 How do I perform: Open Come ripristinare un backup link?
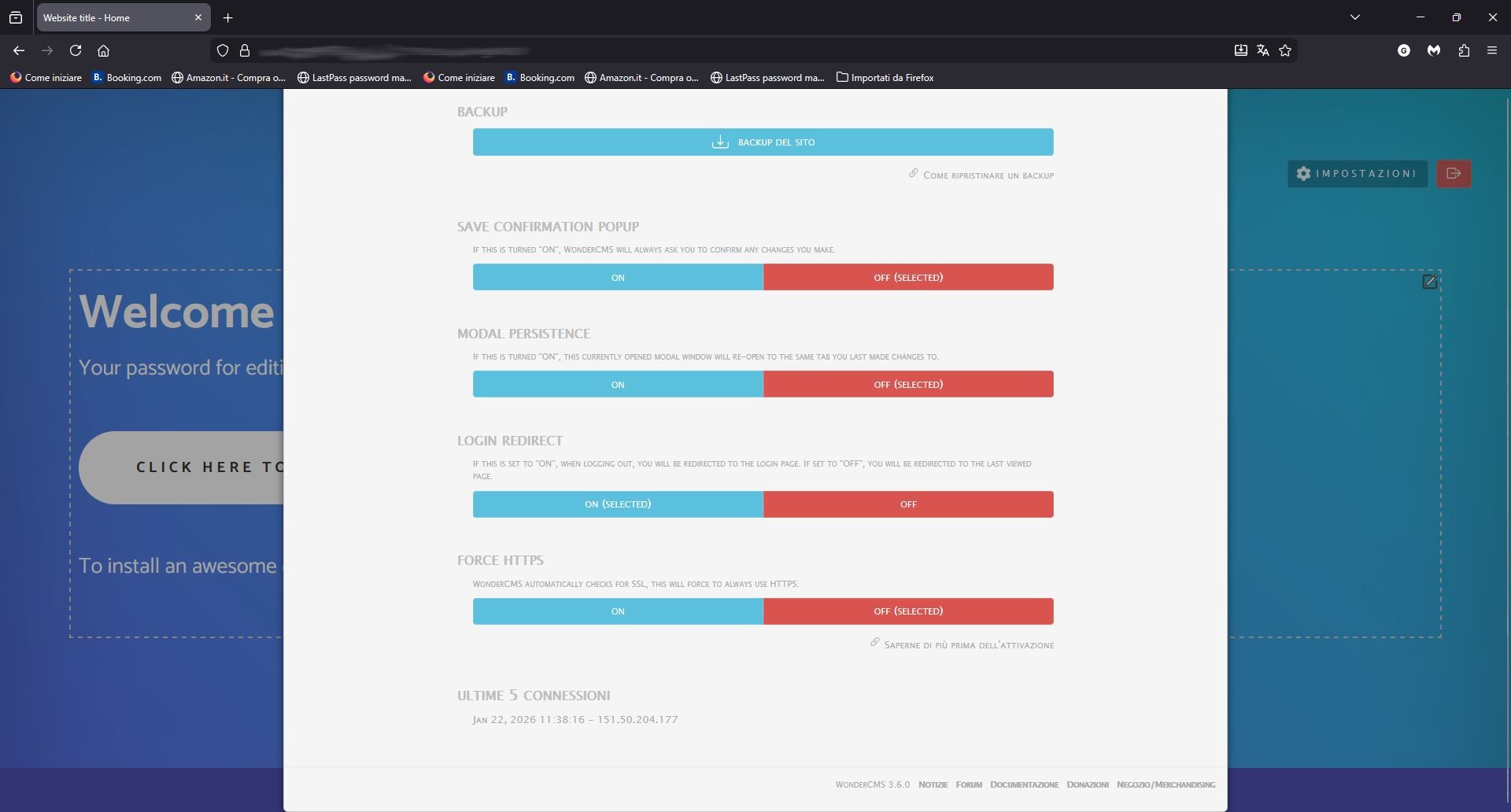tap(988, 175)
